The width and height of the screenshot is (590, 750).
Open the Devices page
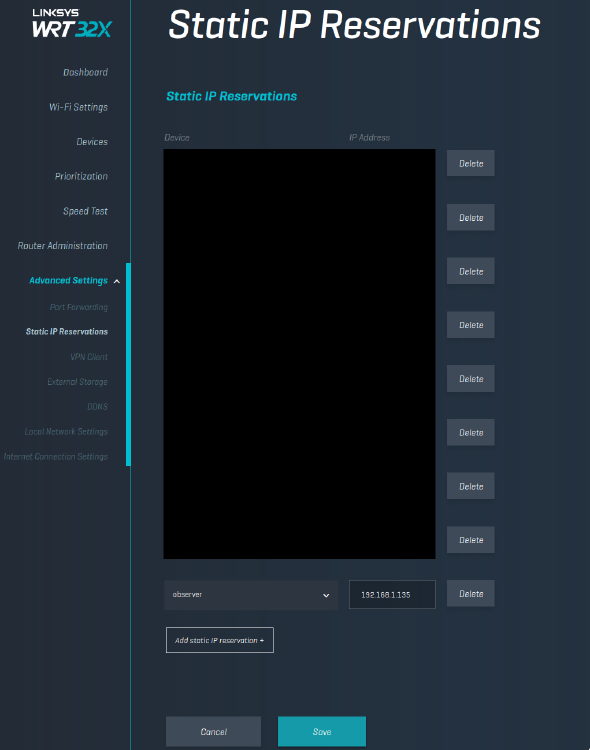coord(92,142)
